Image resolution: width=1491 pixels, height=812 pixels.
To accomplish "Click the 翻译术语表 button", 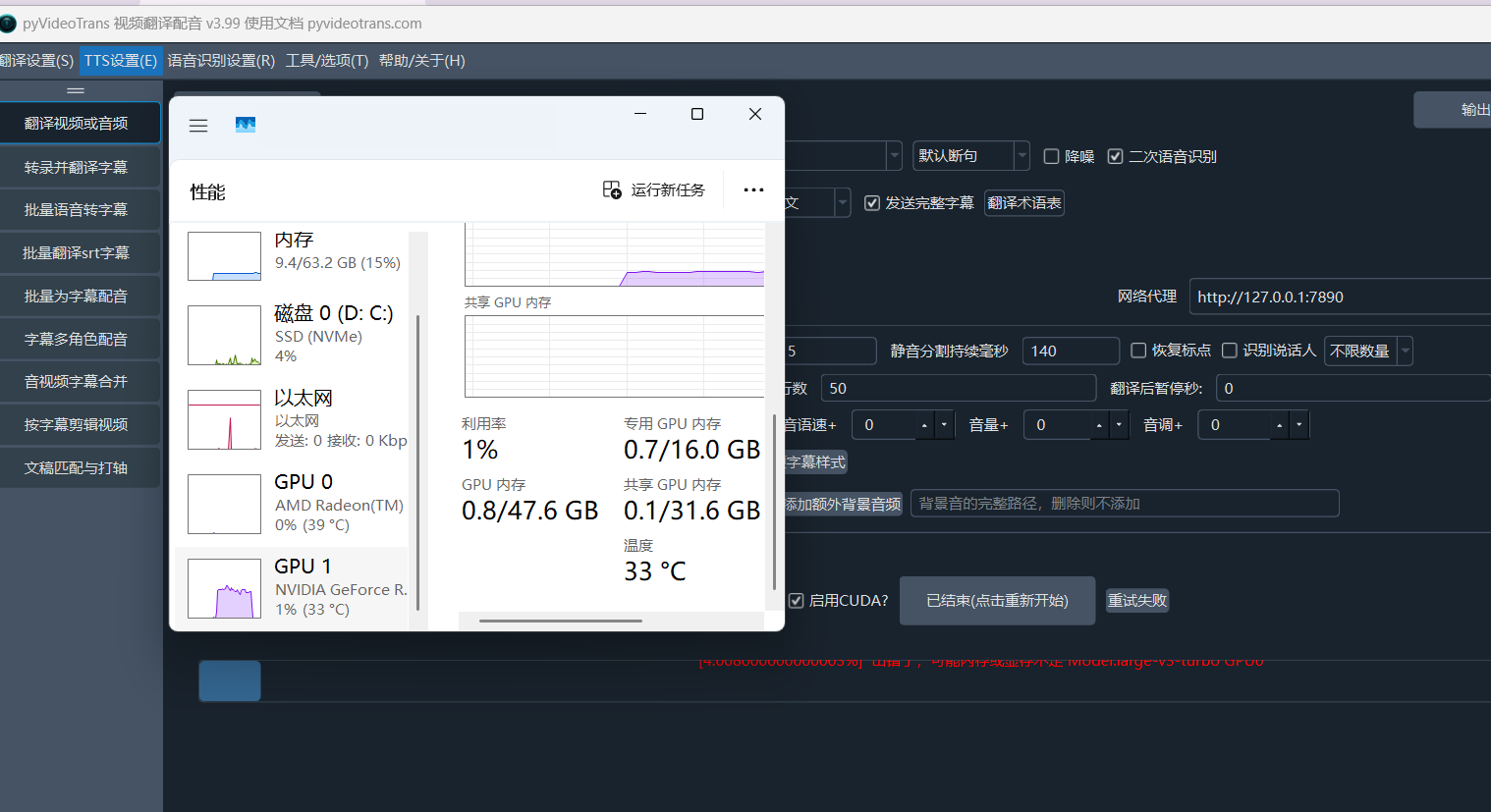I will coord(1023,203).
